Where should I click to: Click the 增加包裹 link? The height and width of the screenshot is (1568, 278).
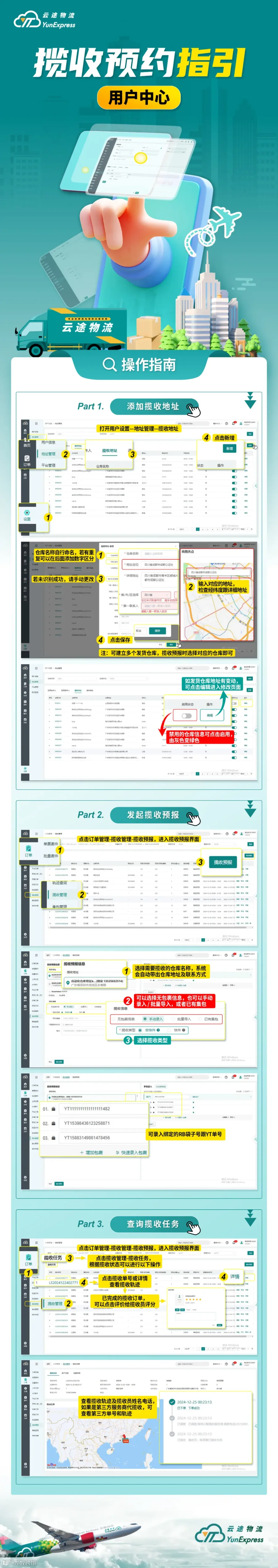click(92, 1152)
